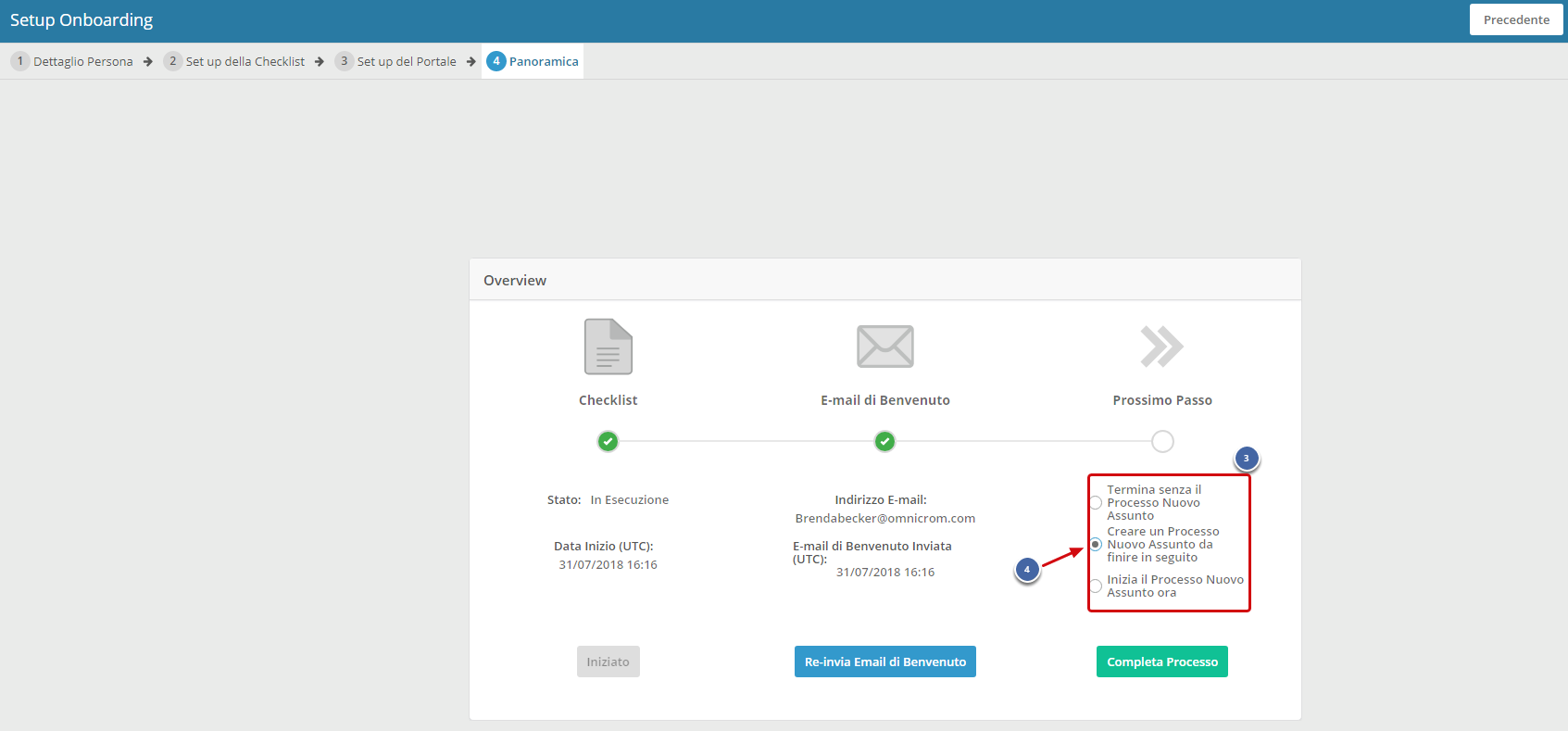1568x731 pixels.
Task: Switch to Set up del Portale step
Action: (x=395, y=61)
